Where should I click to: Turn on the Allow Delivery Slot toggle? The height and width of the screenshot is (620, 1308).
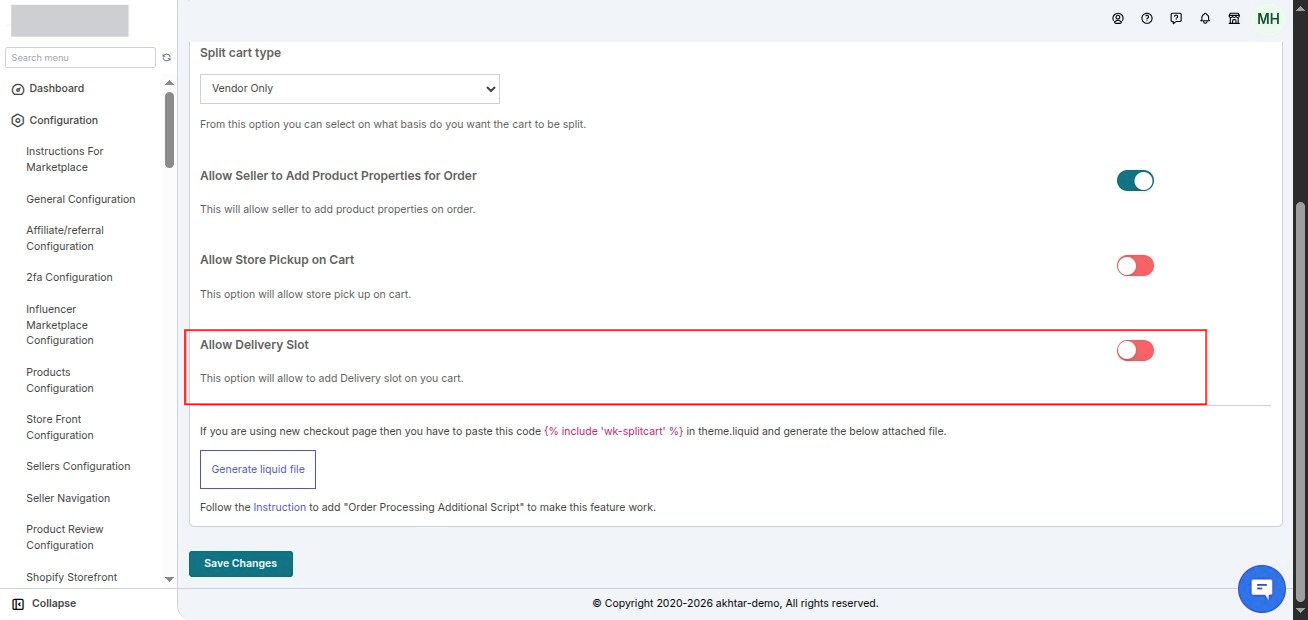(x=1135, y=351)
